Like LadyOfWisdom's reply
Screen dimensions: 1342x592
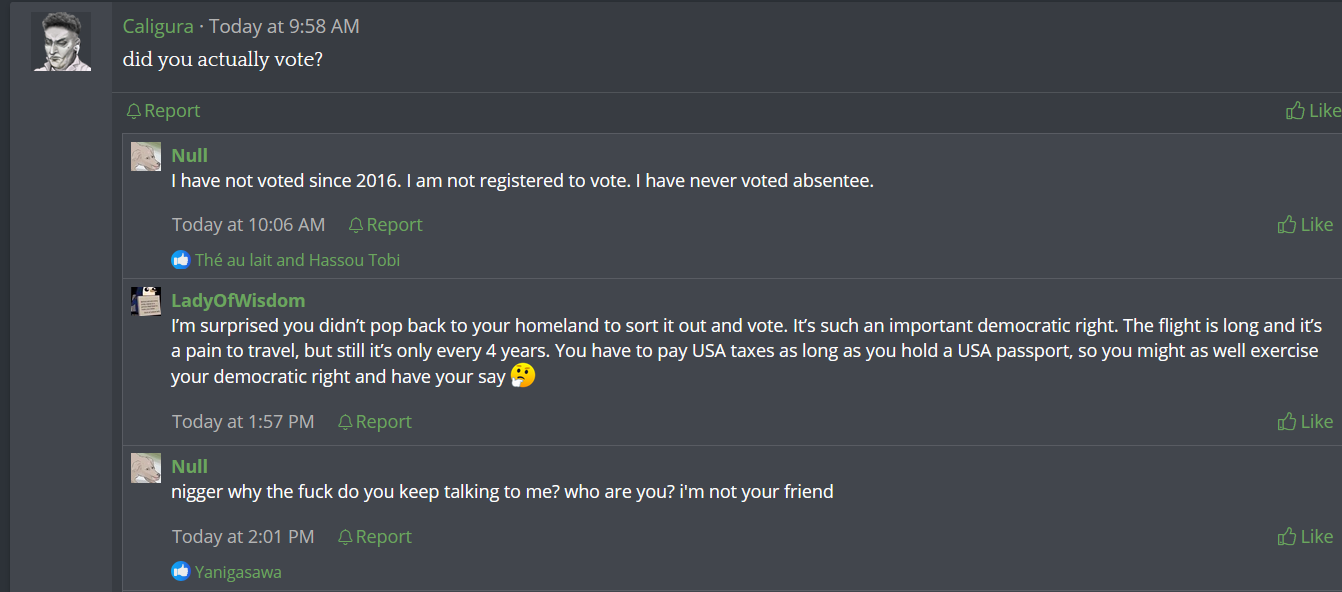(x=1305, y=422)
